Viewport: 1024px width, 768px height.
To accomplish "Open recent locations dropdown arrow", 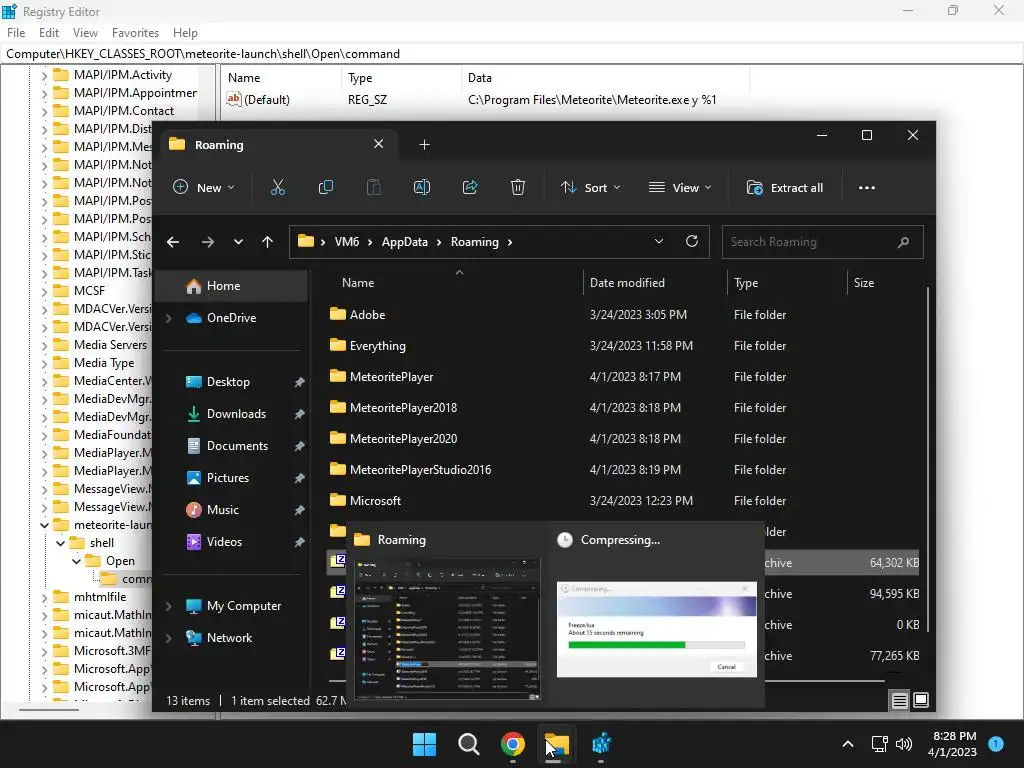I will point(238,242).
